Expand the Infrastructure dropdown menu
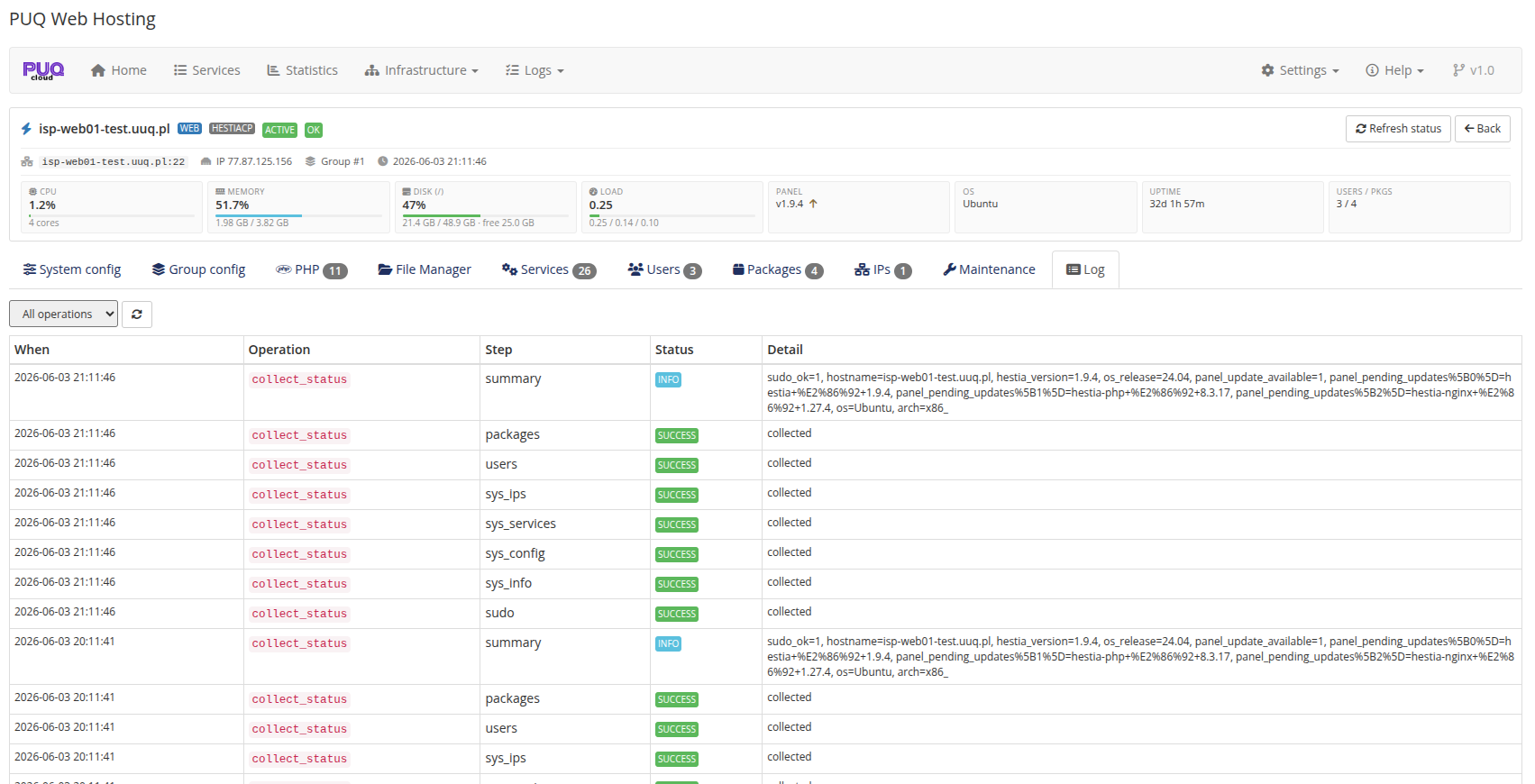Image resolution: width=1535 pixels, height=784 pixels. [x=422, y=70]
